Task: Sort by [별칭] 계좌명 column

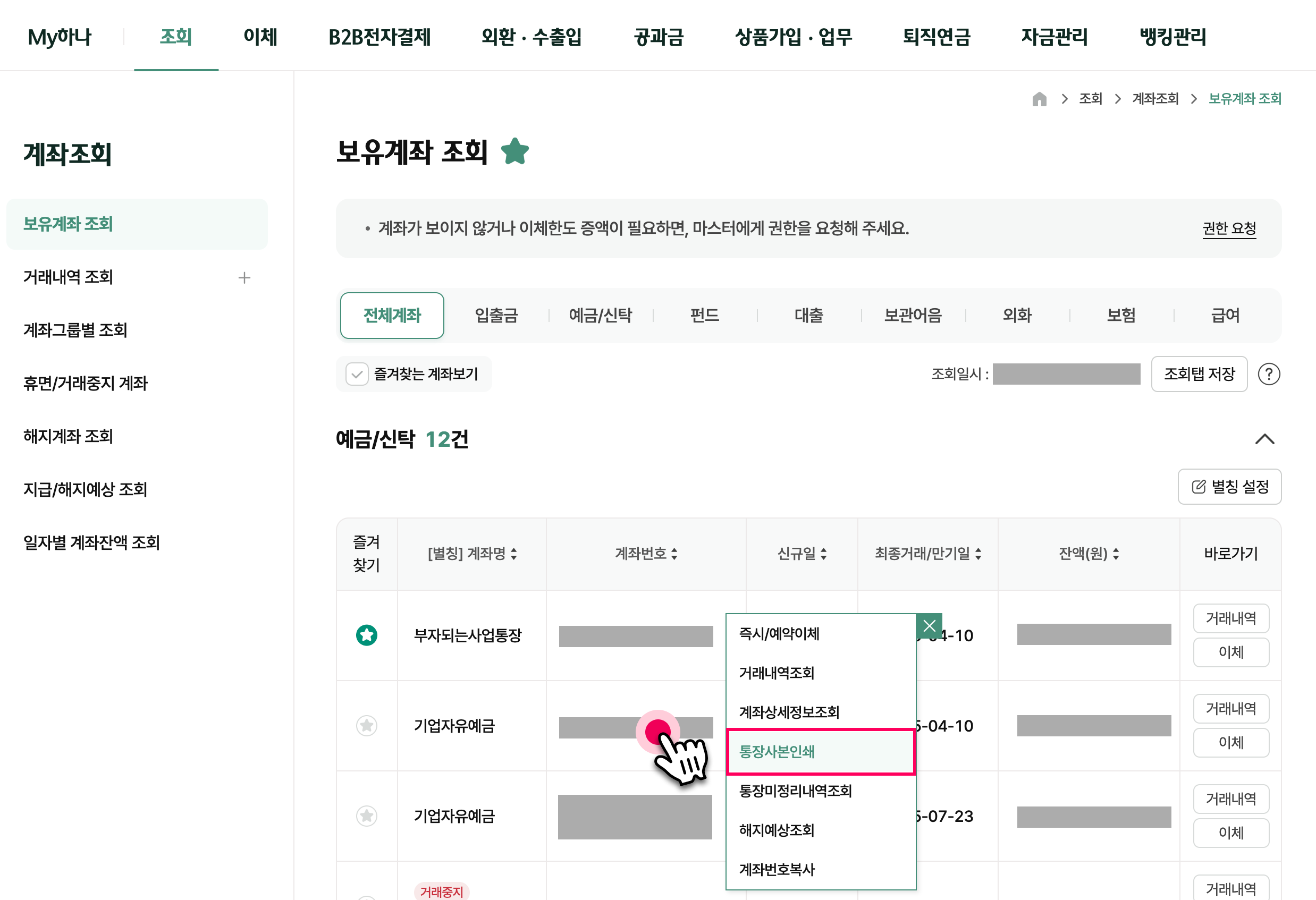Action: [514, 554]
